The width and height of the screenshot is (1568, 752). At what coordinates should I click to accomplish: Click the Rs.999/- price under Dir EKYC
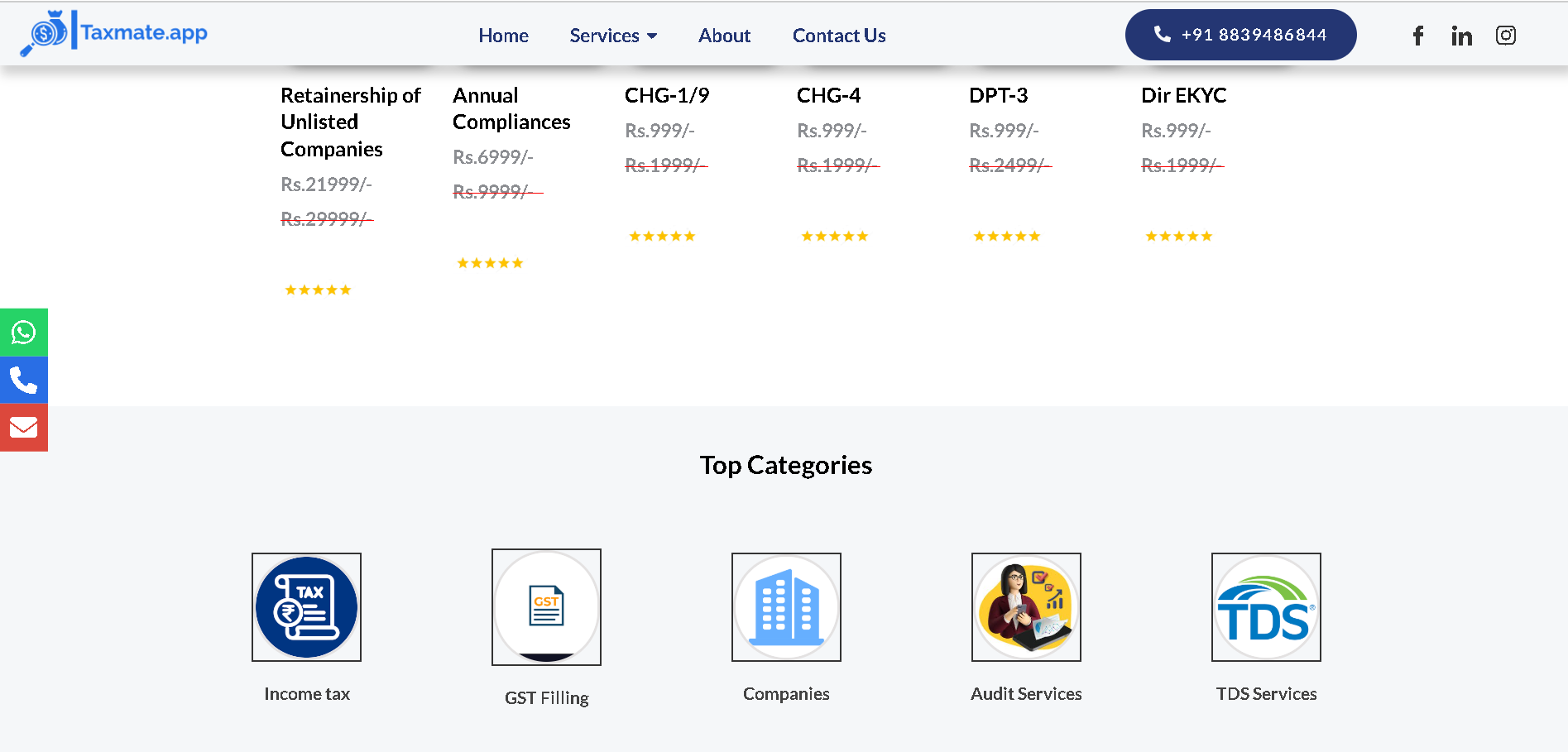point(1176,131)
